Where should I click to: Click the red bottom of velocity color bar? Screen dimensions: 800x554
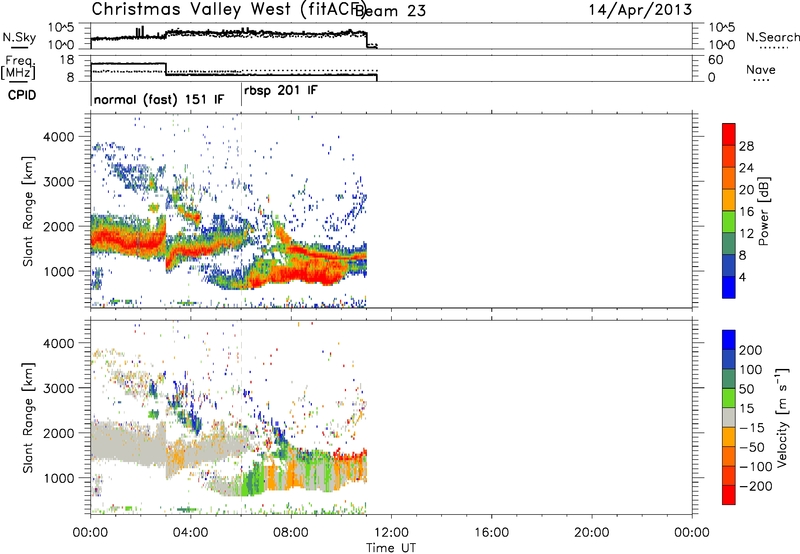pos(729,495)
